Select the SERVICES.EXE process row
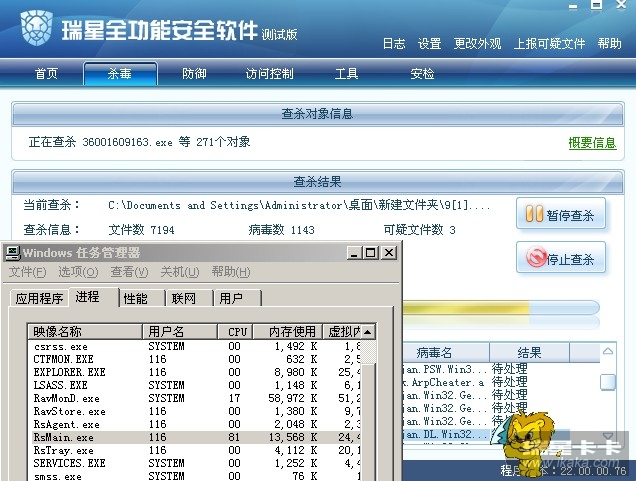The height and width of the screenshot is (481, 636). point(194,463)
